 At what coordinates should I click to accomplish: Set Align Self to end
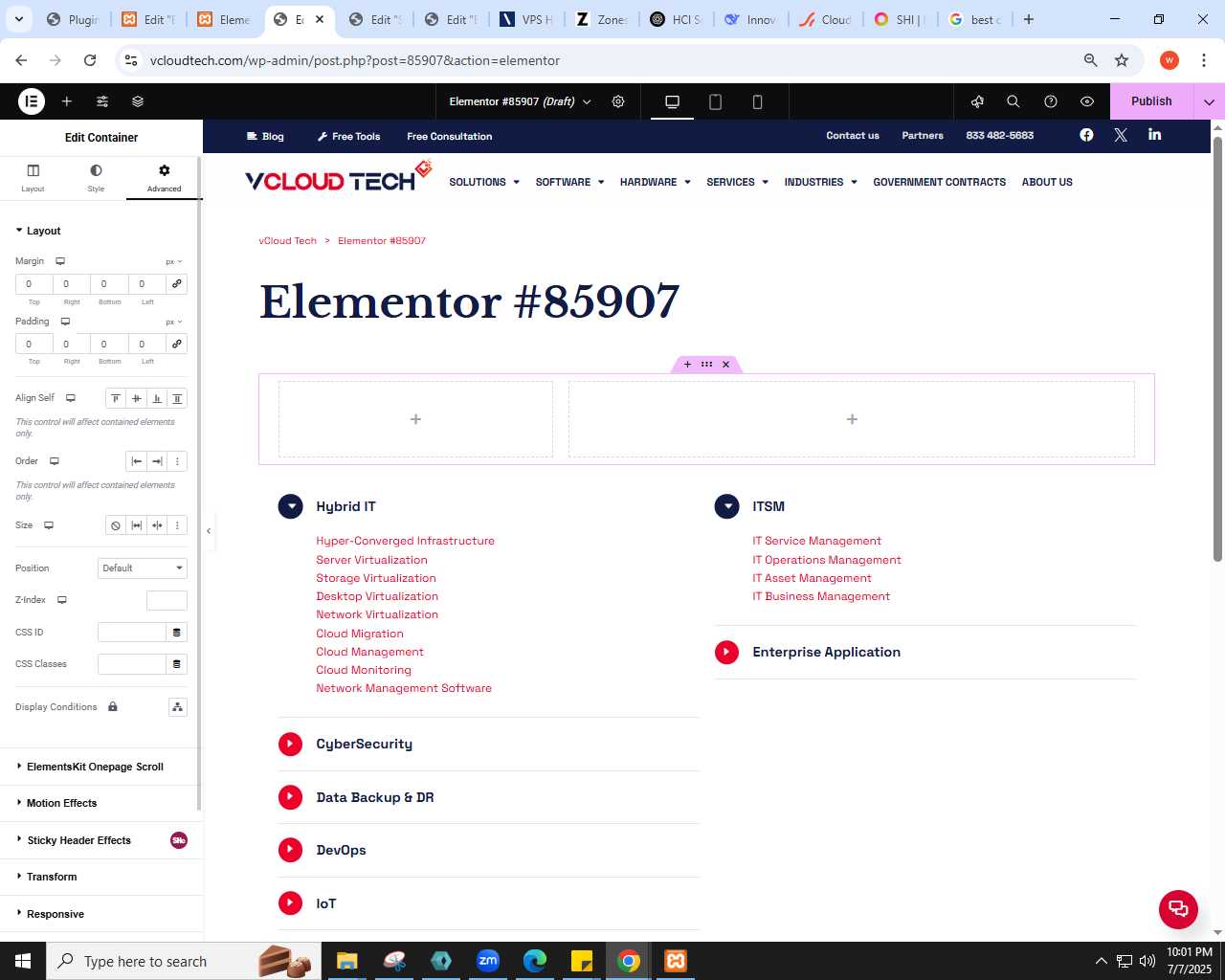coord(157,398)
